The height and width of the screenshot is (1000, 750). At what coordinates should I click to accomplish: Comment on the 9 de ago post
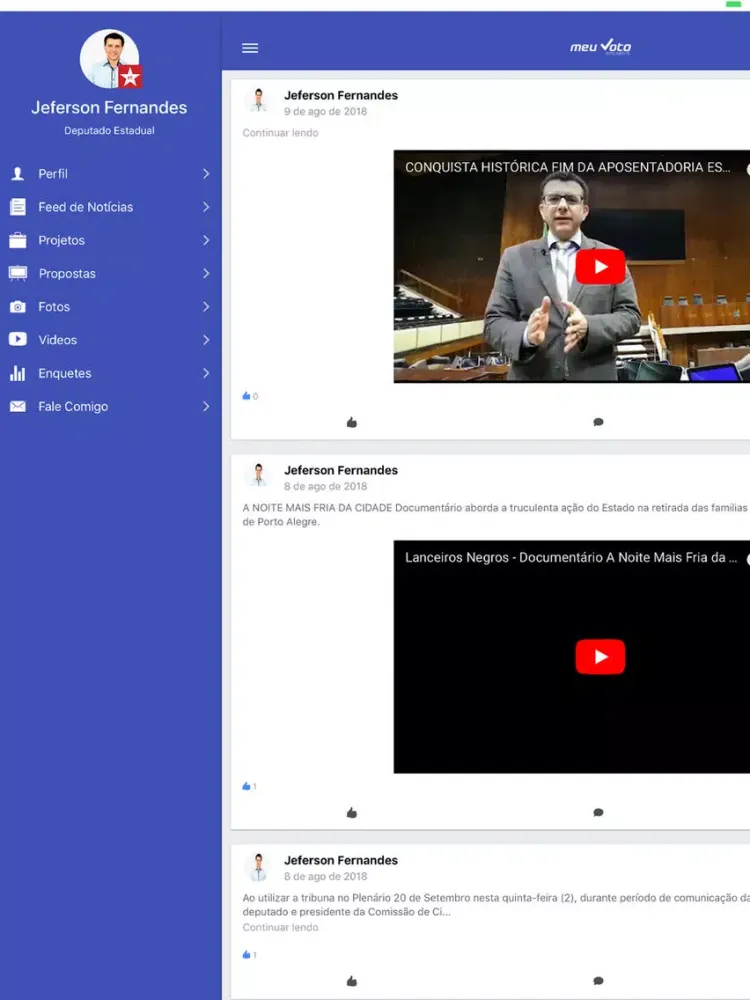tap(598, 422)
